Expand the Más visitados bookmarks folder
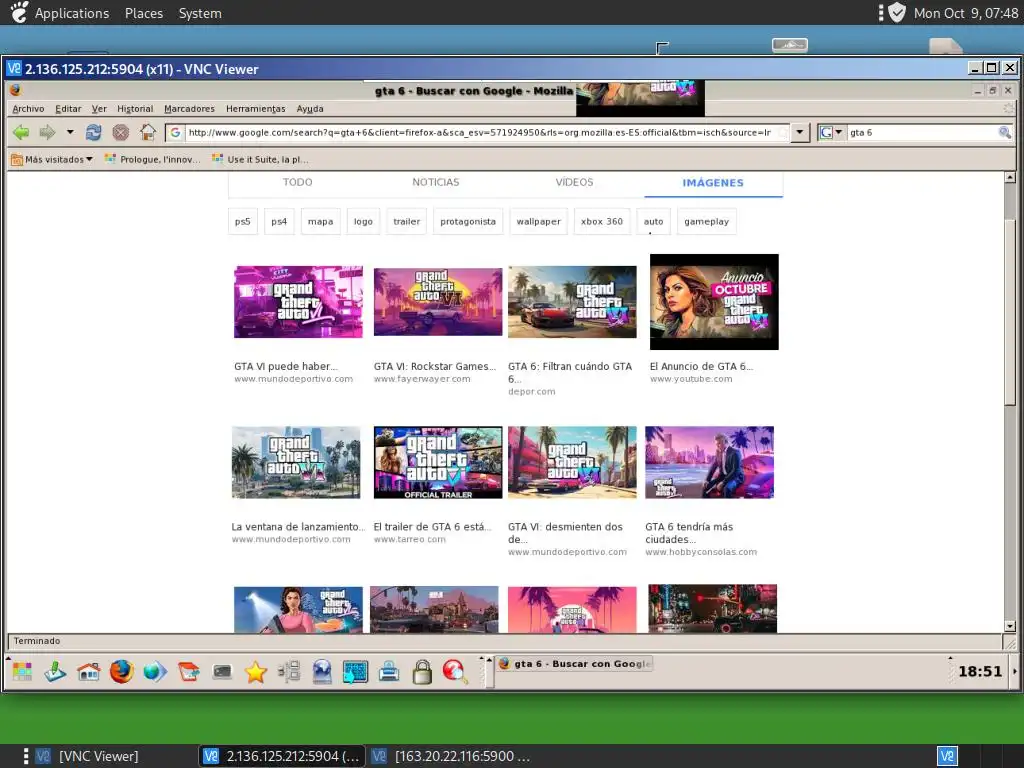1024x768 pixels. click(52, 159)
